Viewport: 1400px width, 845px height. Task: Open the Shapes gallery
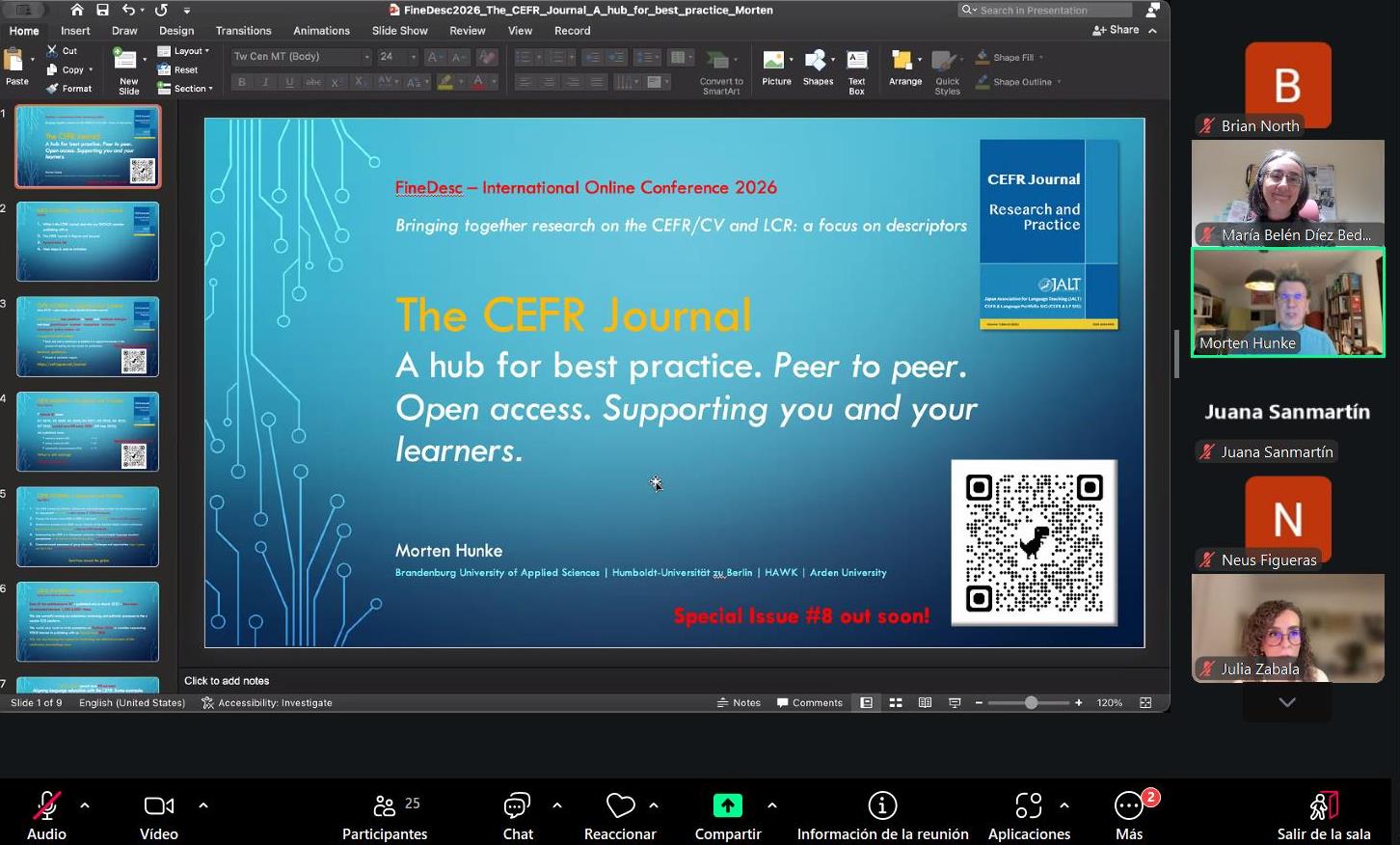tap(817, 63)
